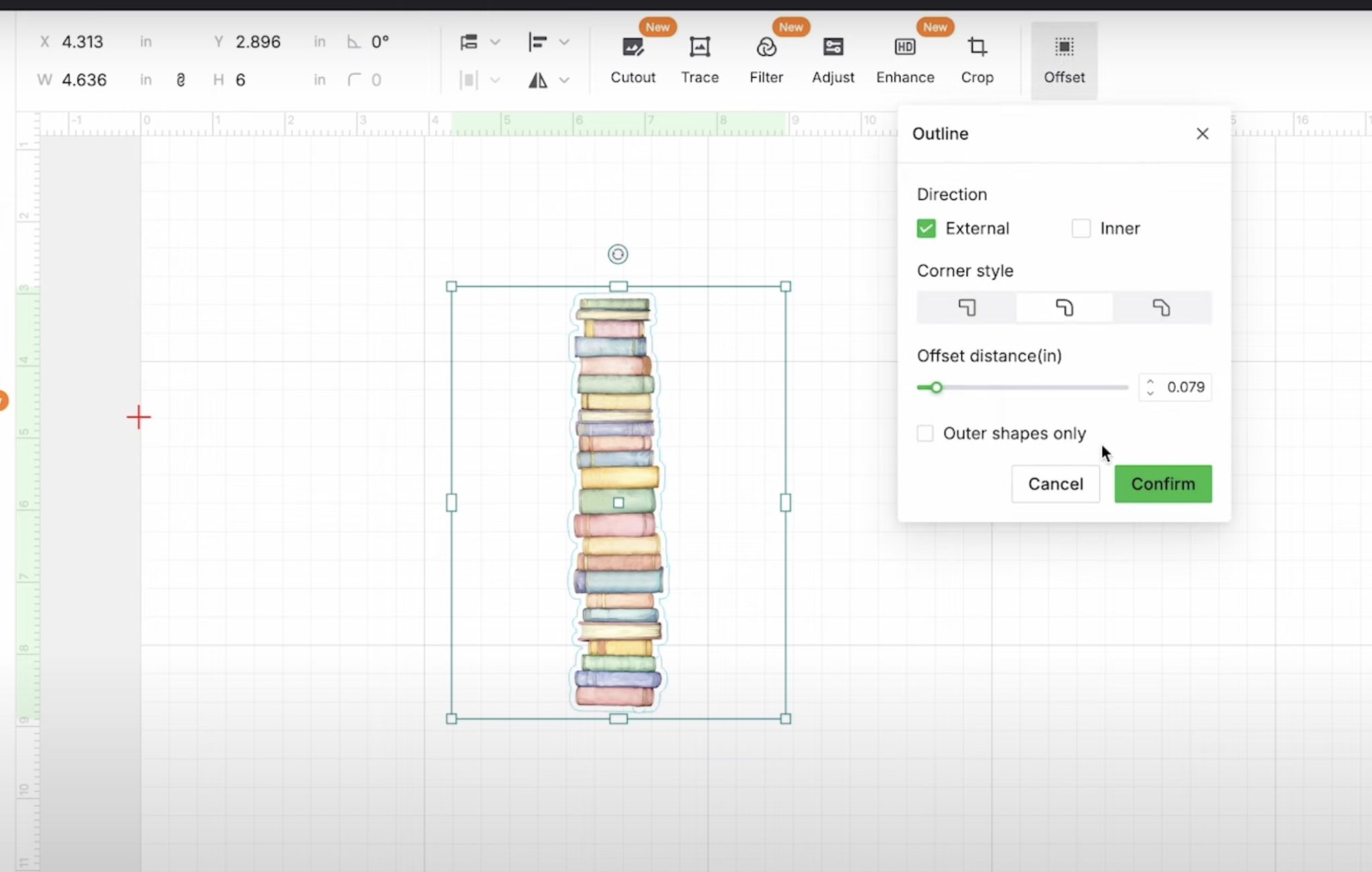Open the Trace tool
Image resolution: width=1372 pixels, height=872 pixels.
click(x=699, y=59)
